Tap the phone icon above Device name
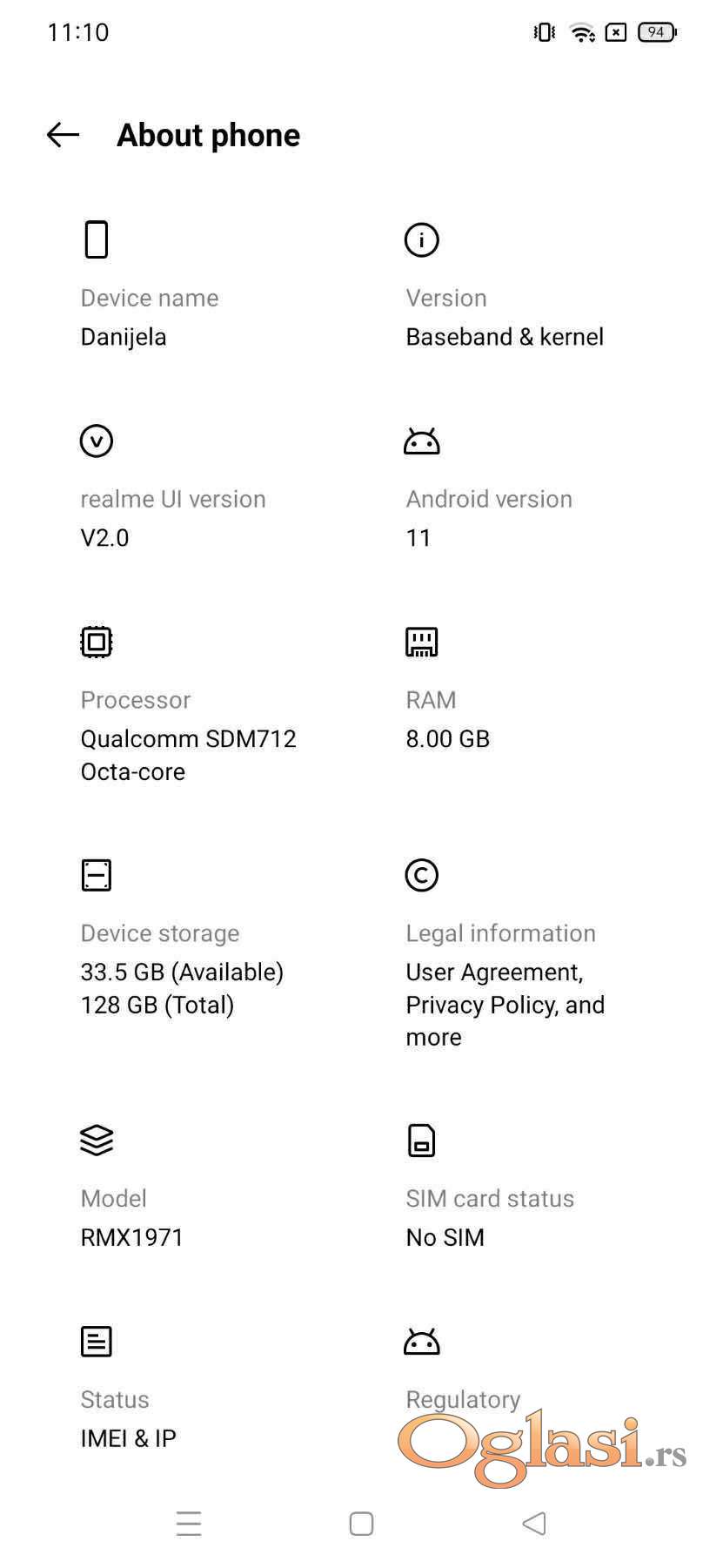Viewport: 723px width, 1568px height. 97,239
